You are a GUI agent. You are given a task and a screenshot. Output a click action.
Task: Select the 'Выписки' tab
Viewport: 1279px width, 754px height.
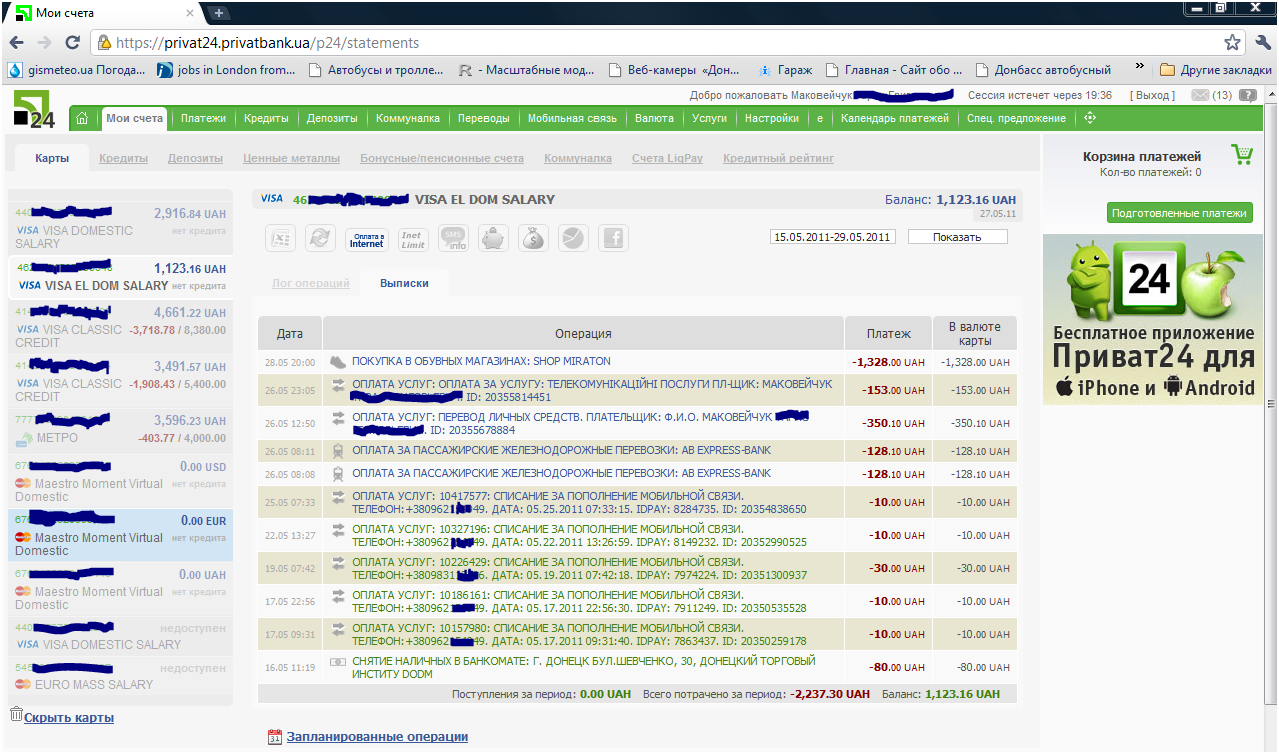[404, 283]
